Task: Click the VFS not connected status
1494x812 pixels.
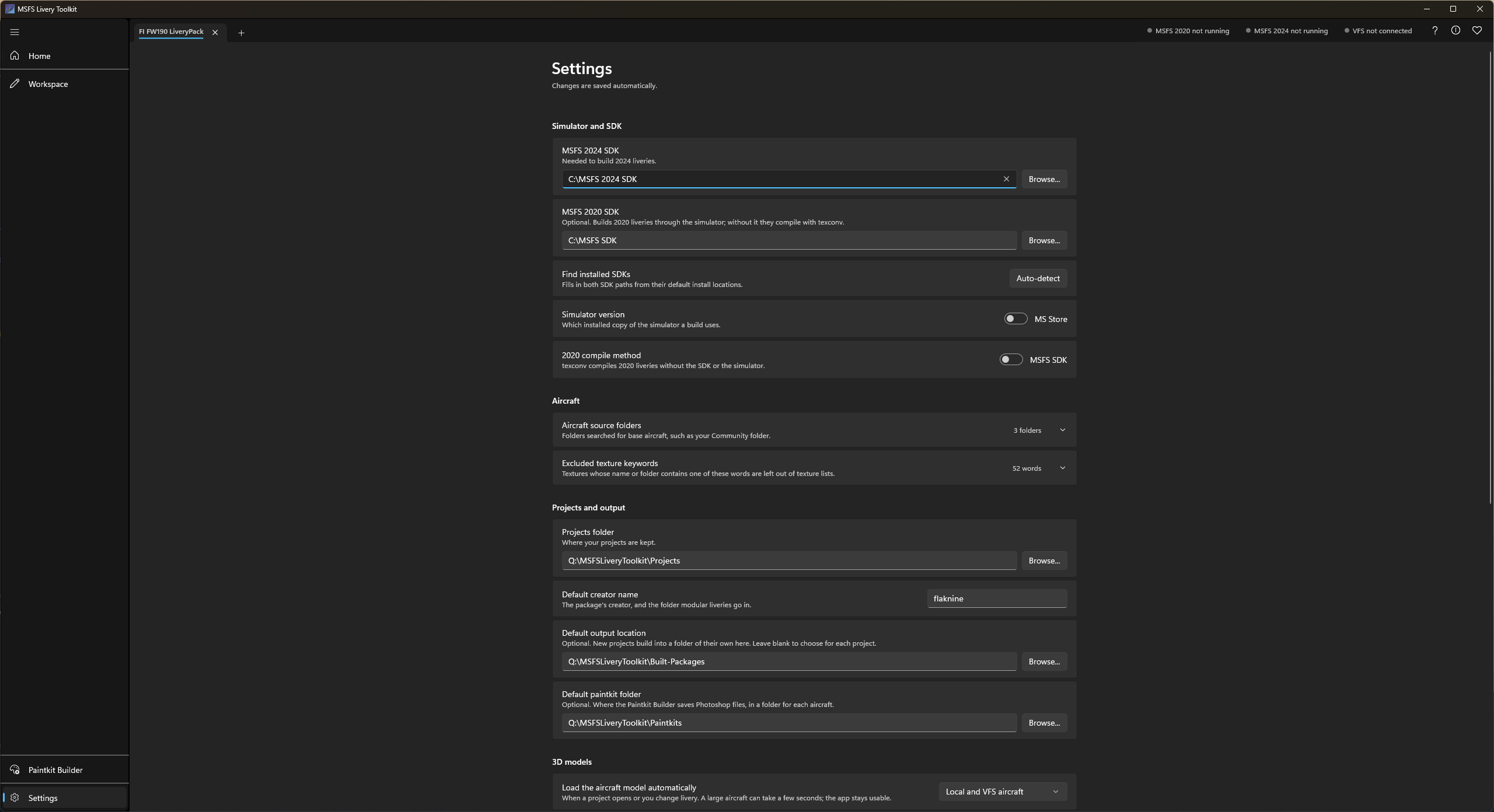Action: pos(1378,31)
